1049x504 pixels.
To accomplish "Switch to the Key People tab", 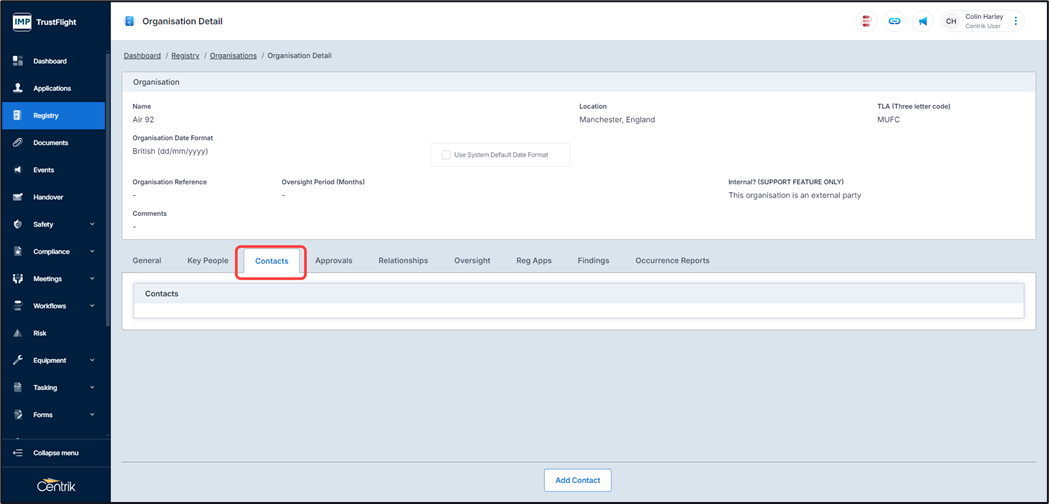I will pos(208,261).
